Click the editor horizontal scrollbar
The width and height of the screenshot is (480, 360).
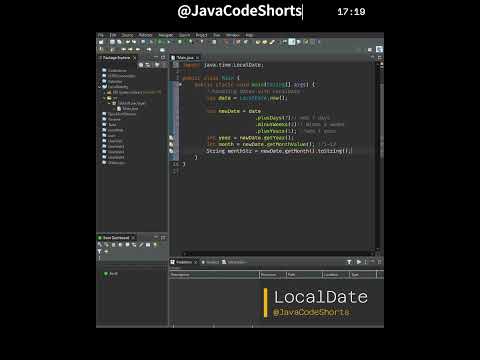coord(278,254)
